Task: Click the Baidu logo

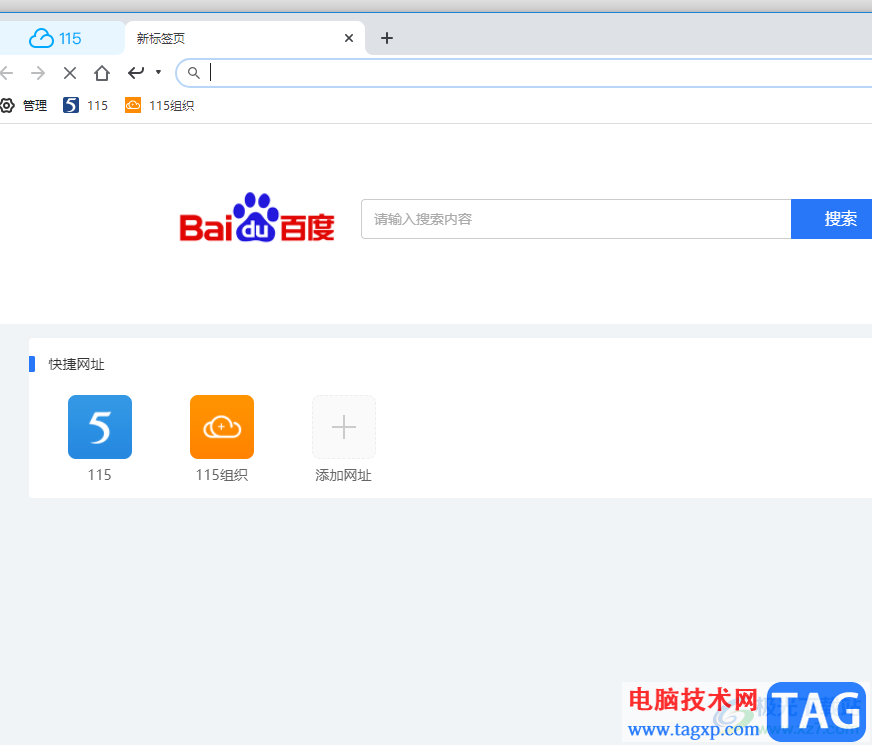Action: pos(256,218)
